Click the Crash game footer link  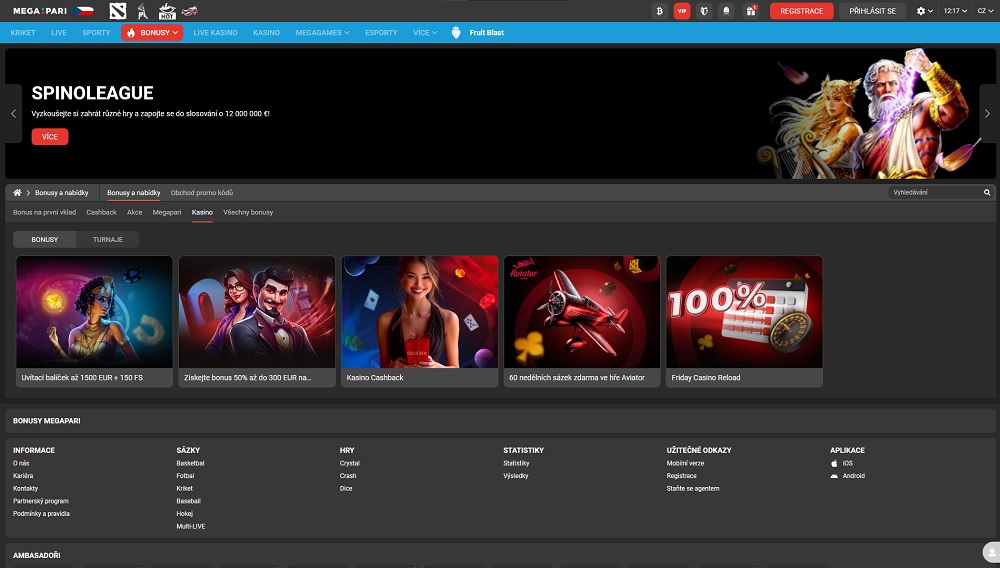coord(348,476)
